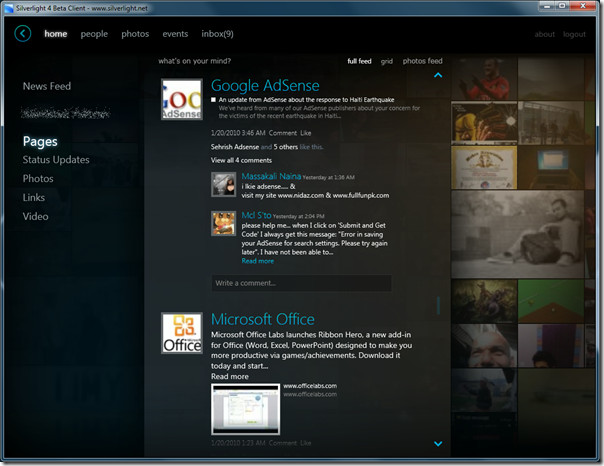Select the full feed view

click(x=359, y=61)
